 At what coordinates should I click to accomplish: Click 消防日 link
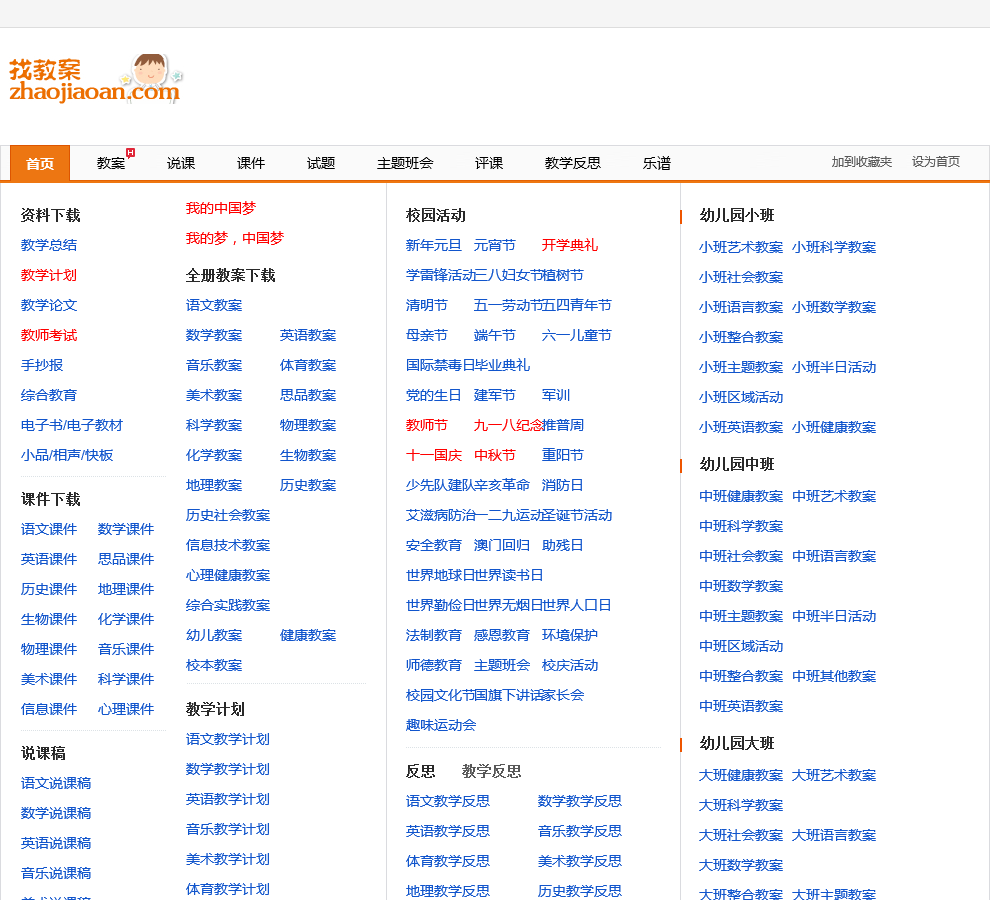(x=563, y=485)
